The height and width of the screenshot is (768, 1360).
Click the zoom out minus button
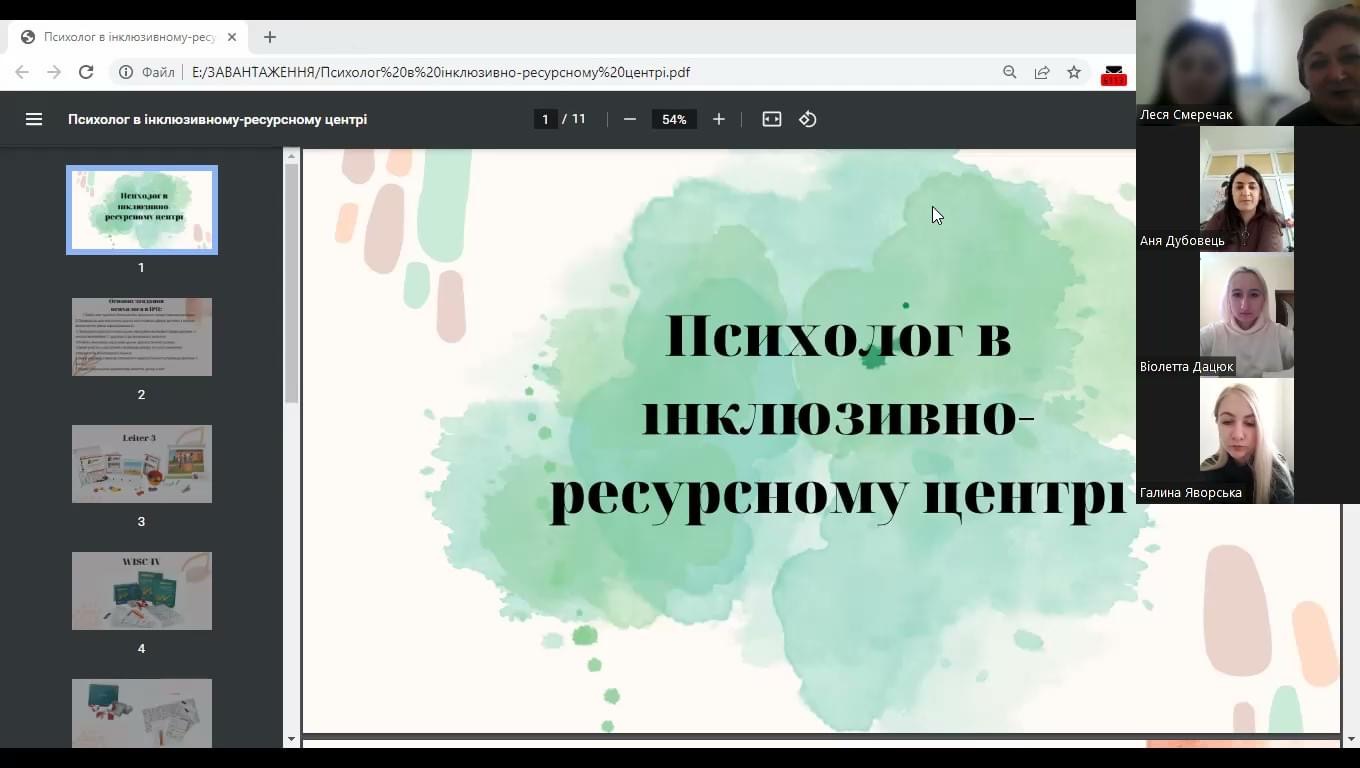[x=630, y=119]
